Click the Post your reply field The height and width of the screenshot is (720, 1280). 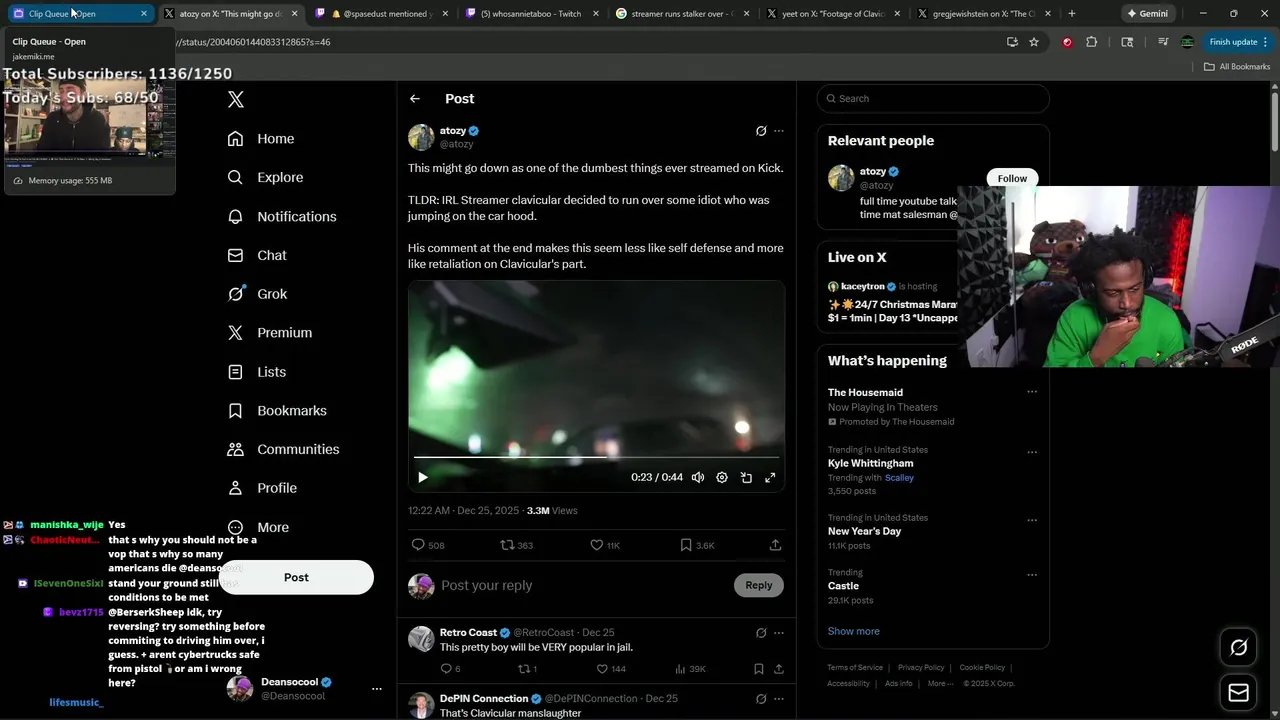click(x=585, y=586)
